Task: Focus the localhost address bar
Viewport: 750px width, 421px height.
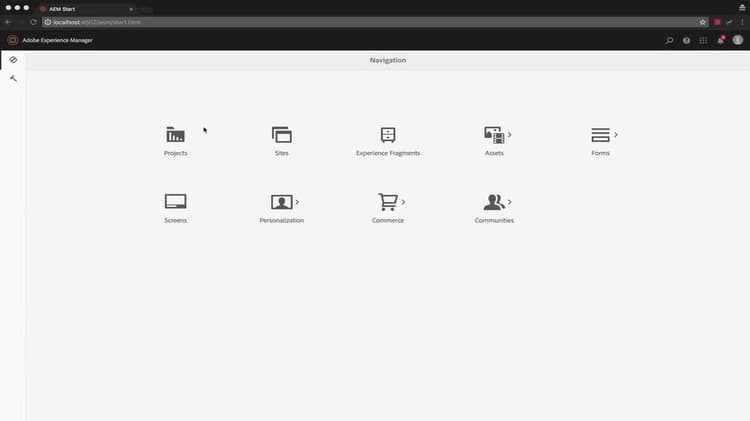Action: pos(373,22)
